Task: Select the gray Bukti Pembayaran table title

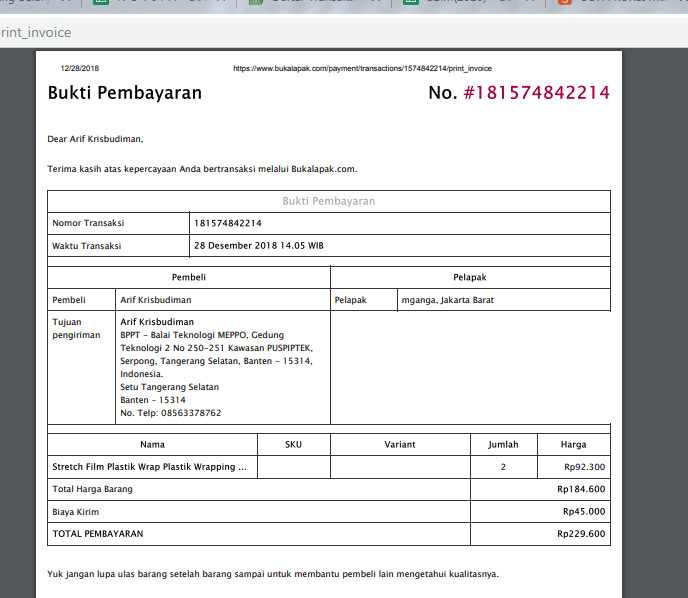Action: (x=329, y=201)
